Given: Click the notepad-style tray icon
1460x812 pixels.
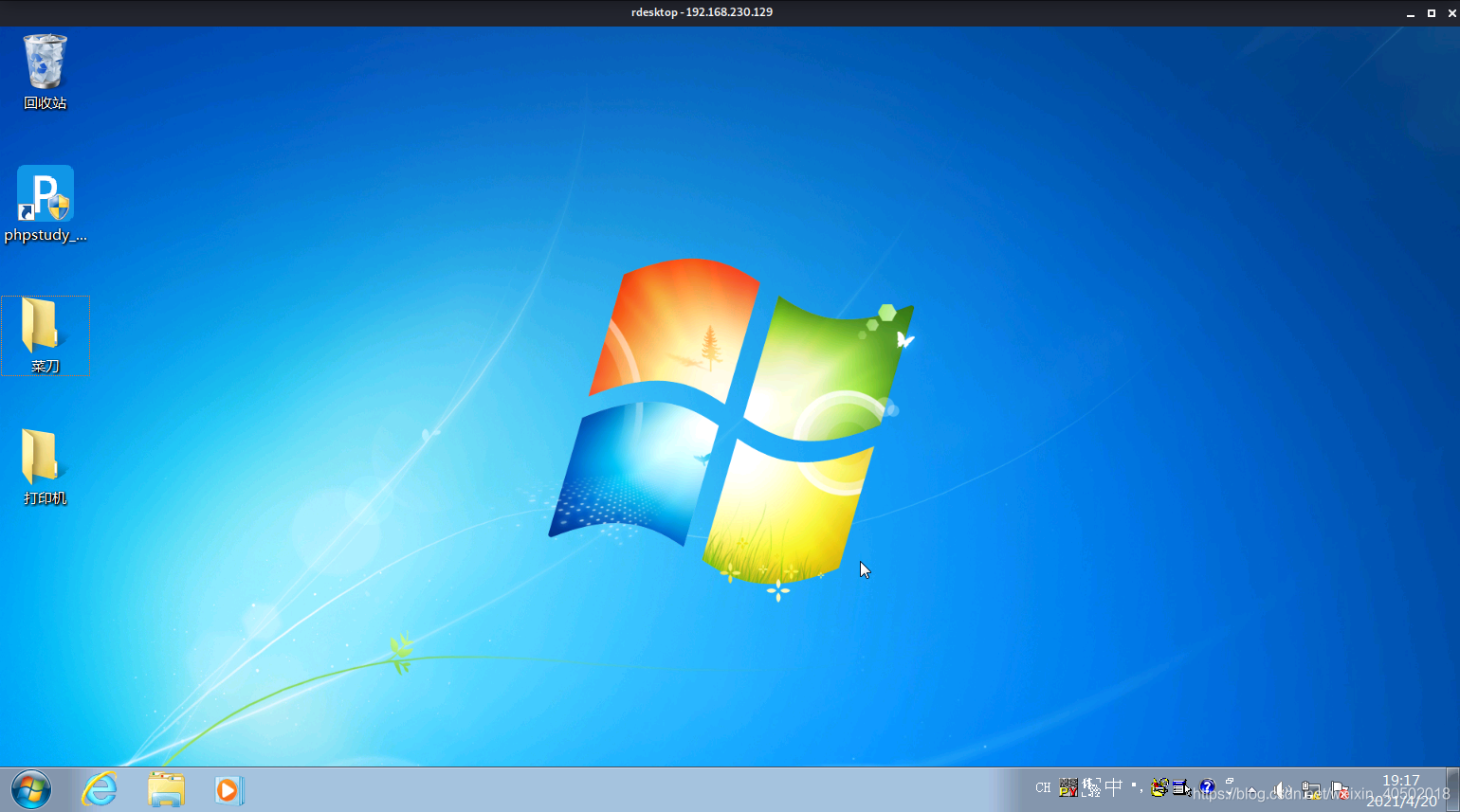Looking at the screenshot, I should pos(1178,788).
